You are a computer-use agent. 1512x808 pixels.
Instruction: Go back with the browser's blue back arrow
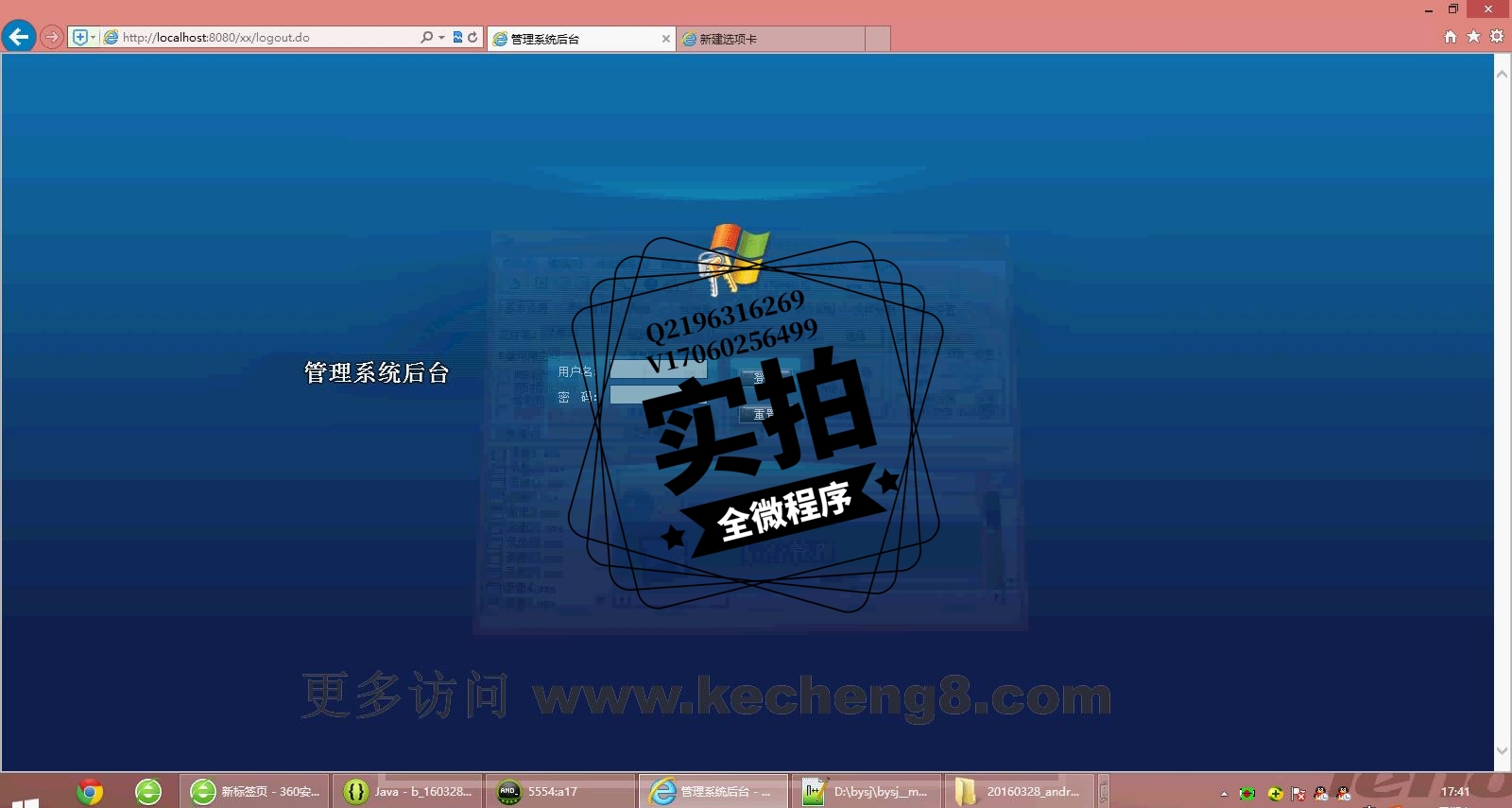click(x=18, y=37)
